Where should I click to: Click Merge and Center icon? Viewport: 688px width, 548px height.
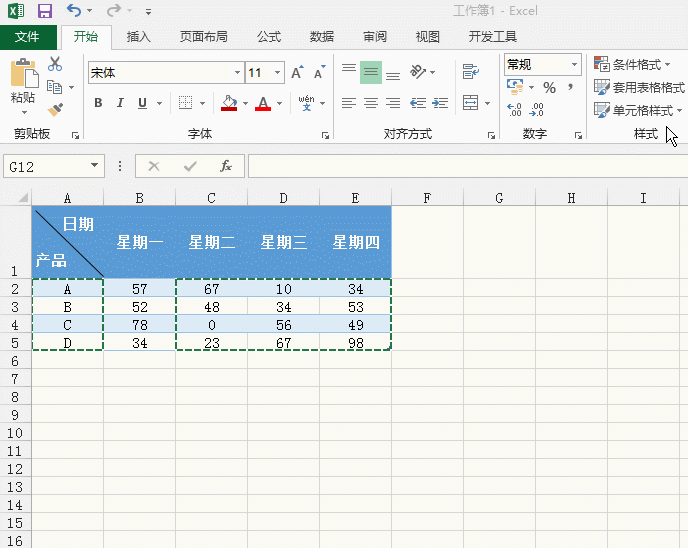470,103
